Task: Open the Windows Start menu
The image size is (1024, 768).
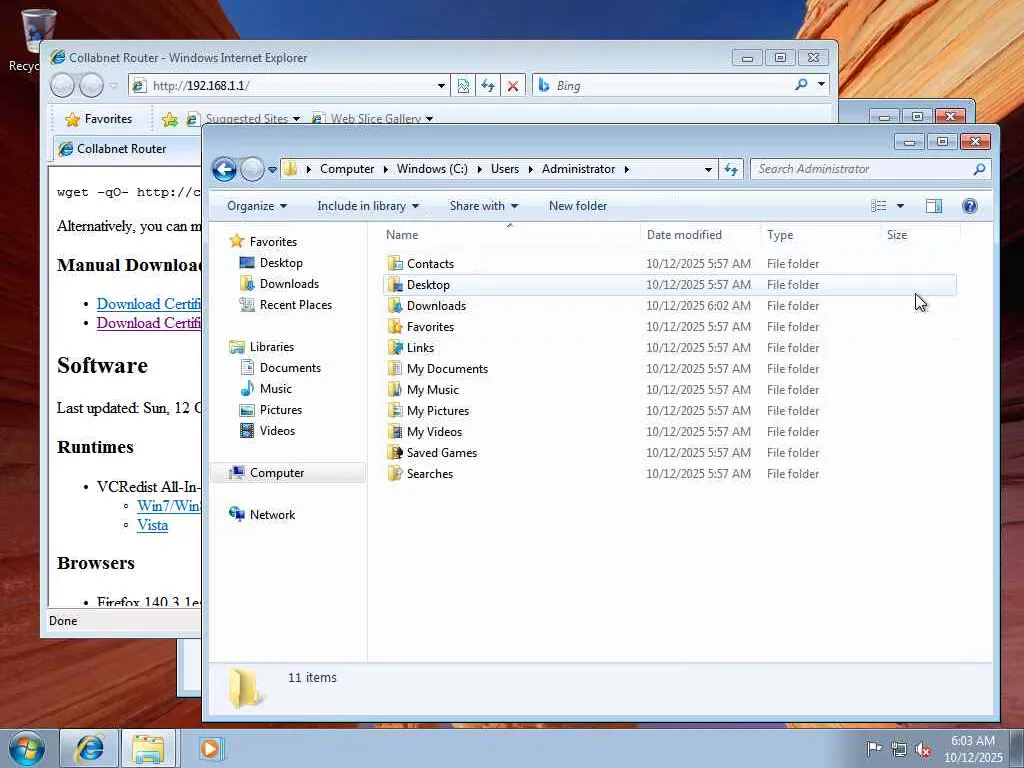Action: coord(27,749)
